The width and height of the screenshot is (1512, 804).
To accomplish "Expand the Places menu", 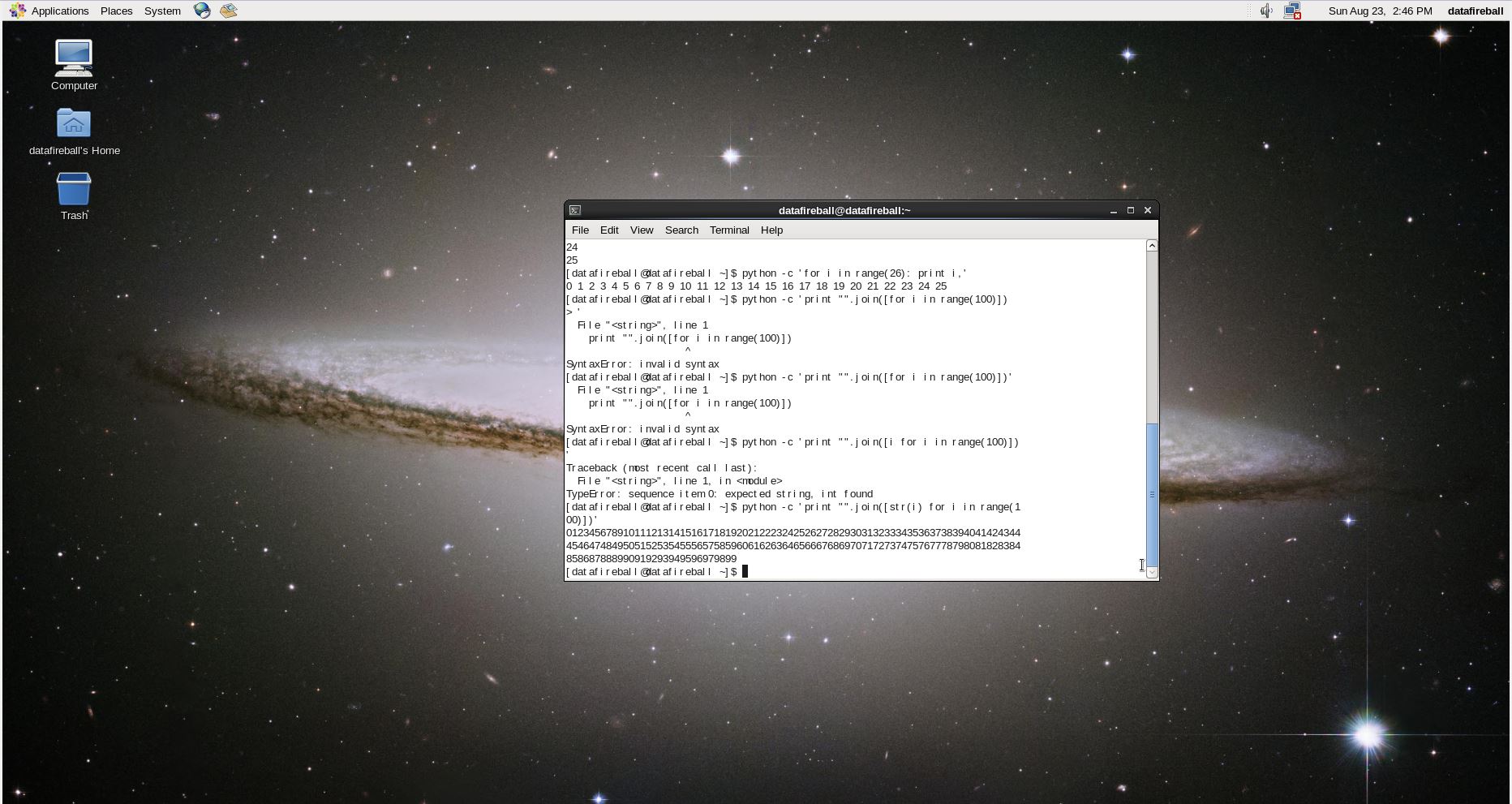I will (x=116, y=11).
